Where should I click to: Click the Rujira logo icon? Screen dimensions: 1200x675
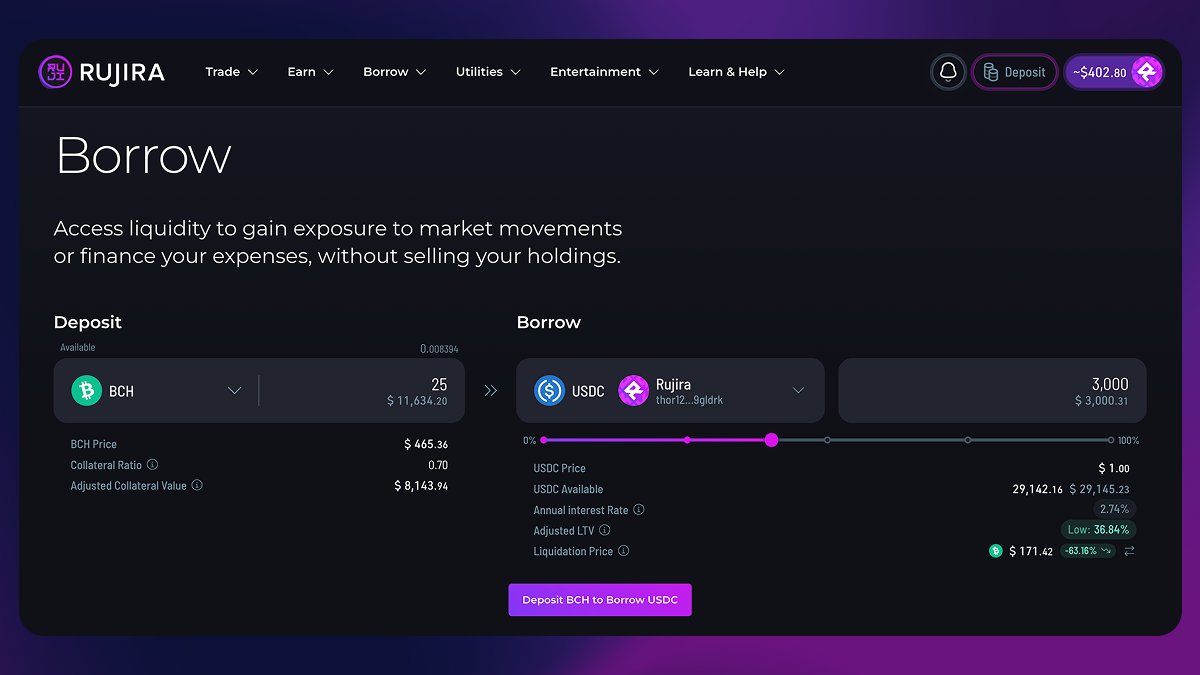[x=55, y=71]
